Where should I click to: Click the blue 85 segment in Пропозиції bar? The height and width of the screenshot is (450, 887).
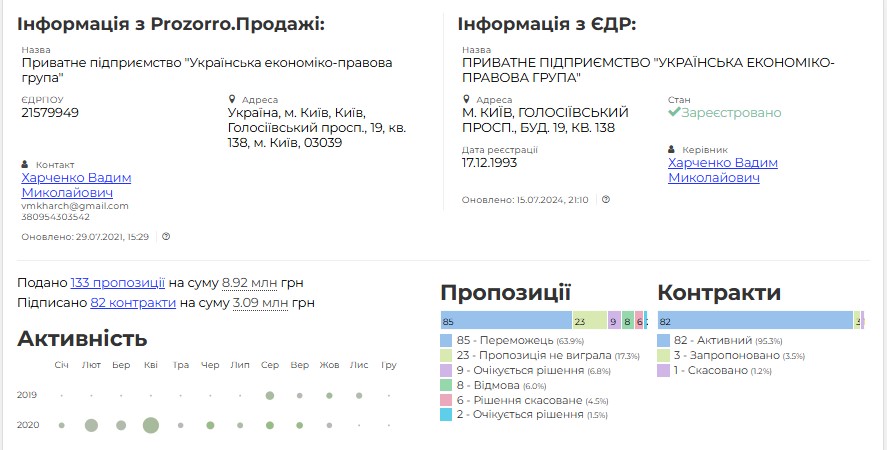pos(506,320)
